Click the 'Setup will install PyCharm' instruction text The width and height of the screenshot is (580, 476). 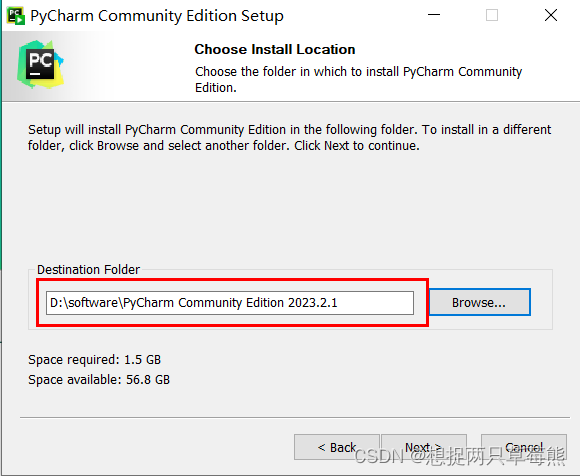pyautogui.click(x=289, y=138)
